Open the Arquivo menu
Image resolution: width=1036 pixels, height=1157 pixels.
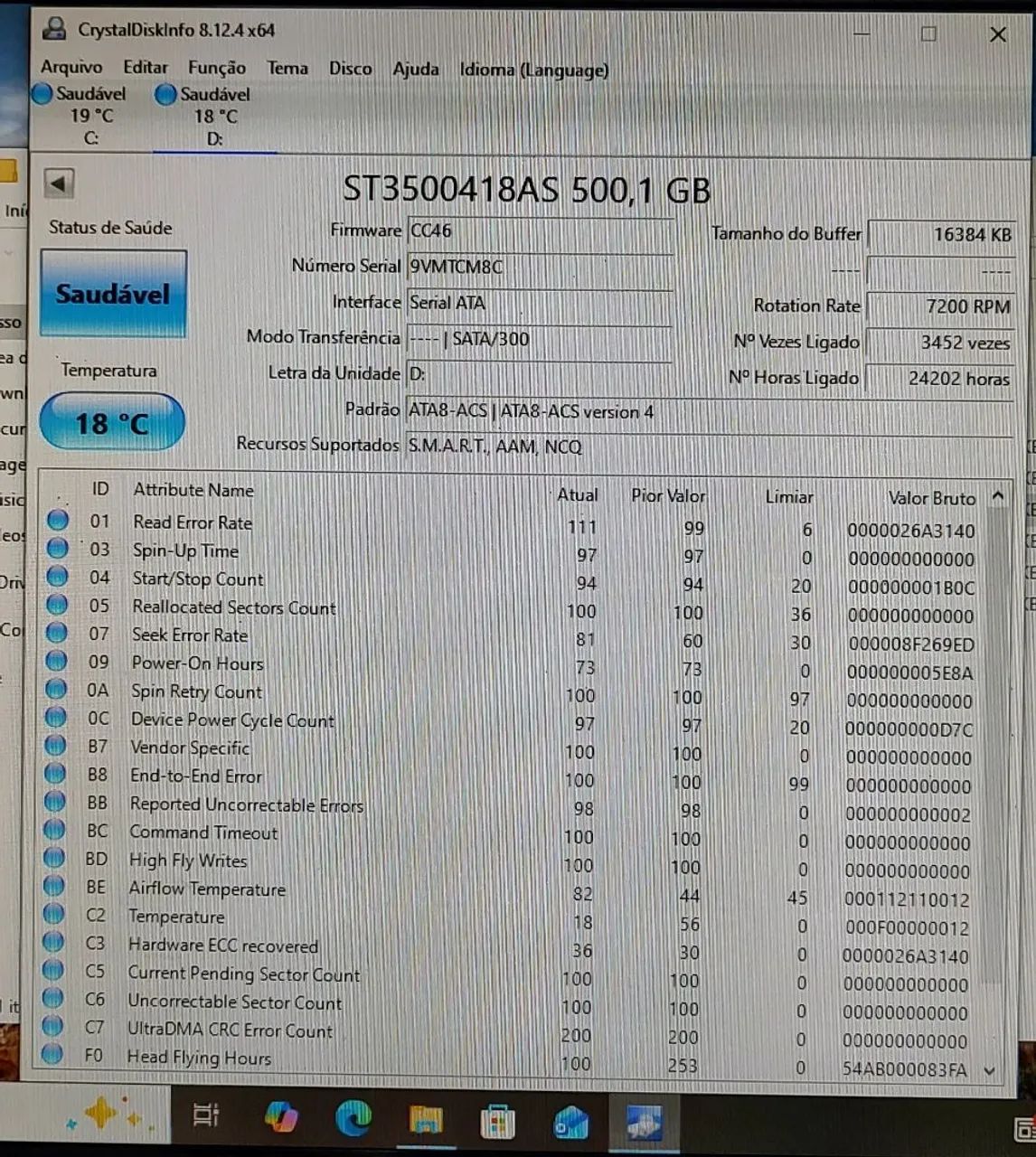(x=71, y=67)
